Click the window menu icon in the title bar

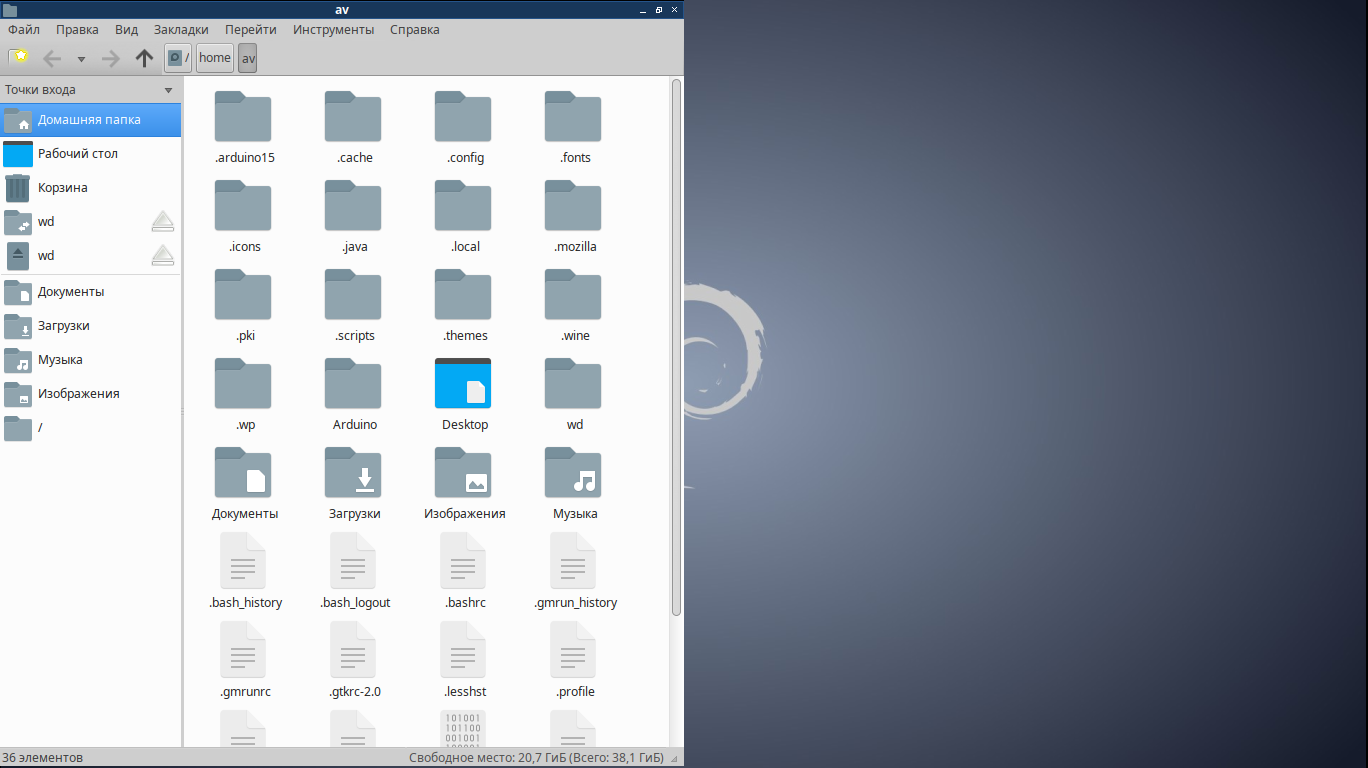point(10,10)
